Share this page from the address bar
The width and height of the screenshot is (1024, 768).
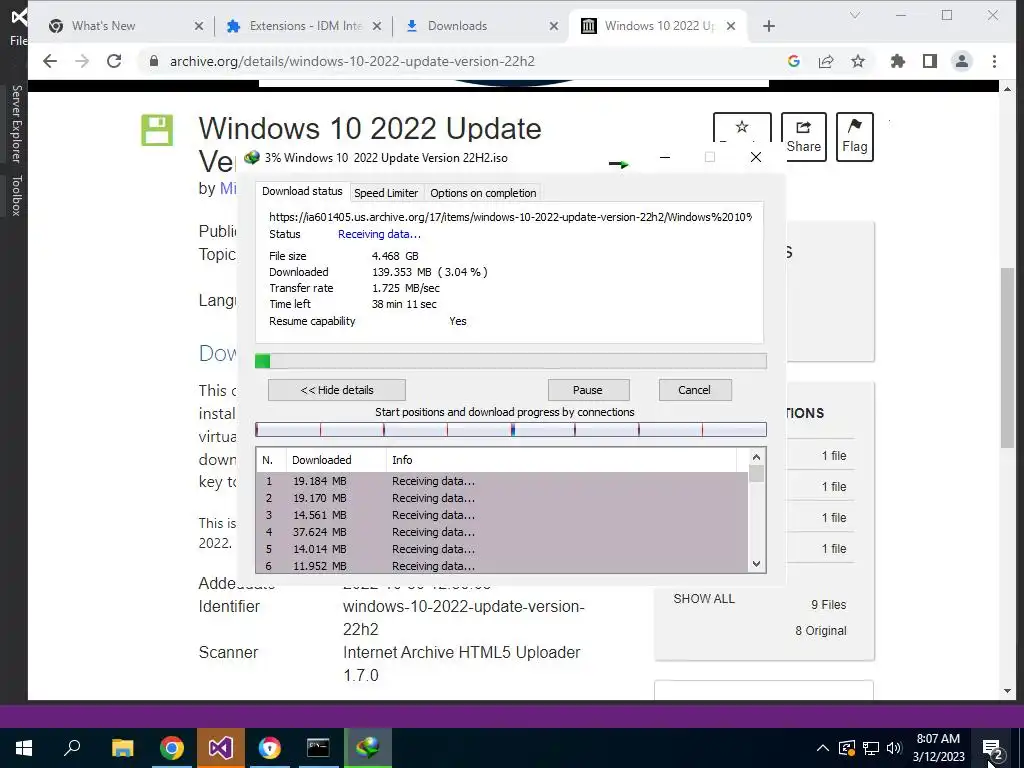coord(826,61)
